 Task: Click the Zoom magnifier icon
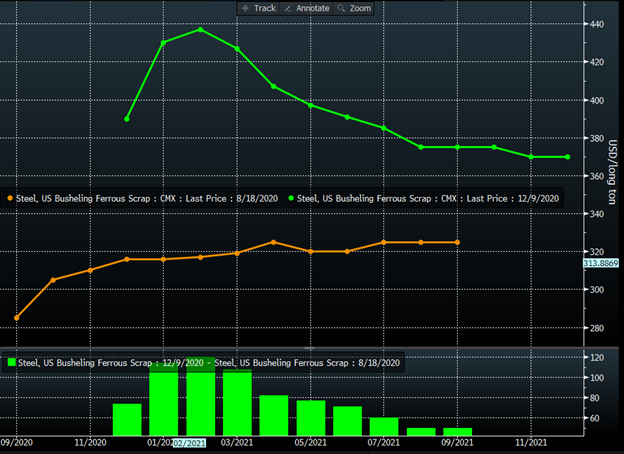(x=341, y=8)
